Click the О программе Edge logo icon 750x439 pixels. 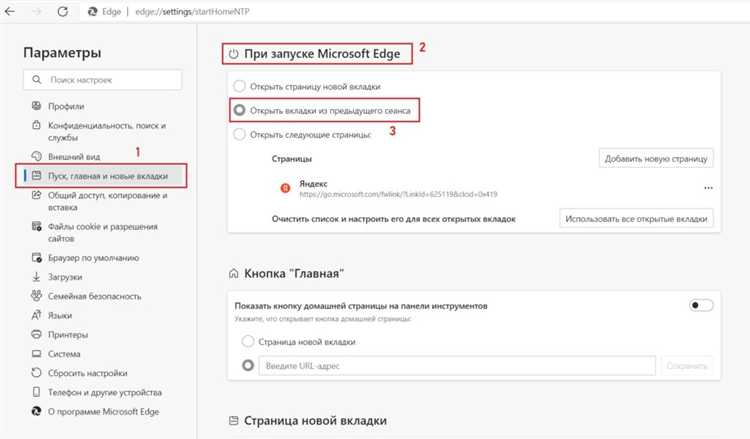[x=36, y=411]
